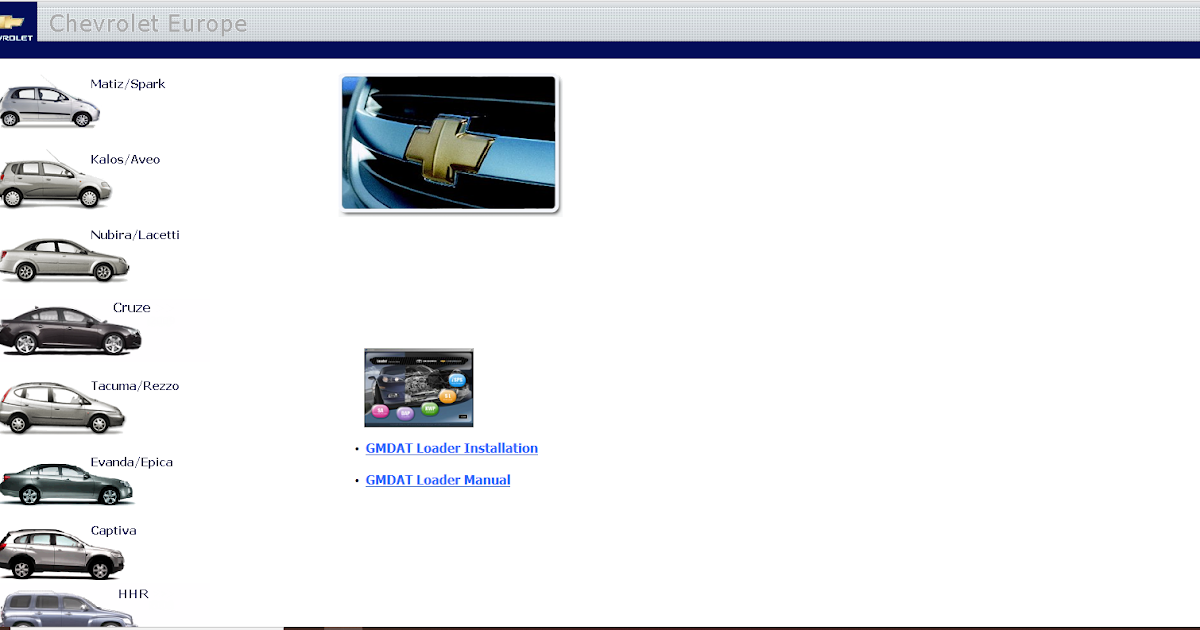Select the HHR car image
The height and width of the screenshot is (630, 1200).
point(68,611)
